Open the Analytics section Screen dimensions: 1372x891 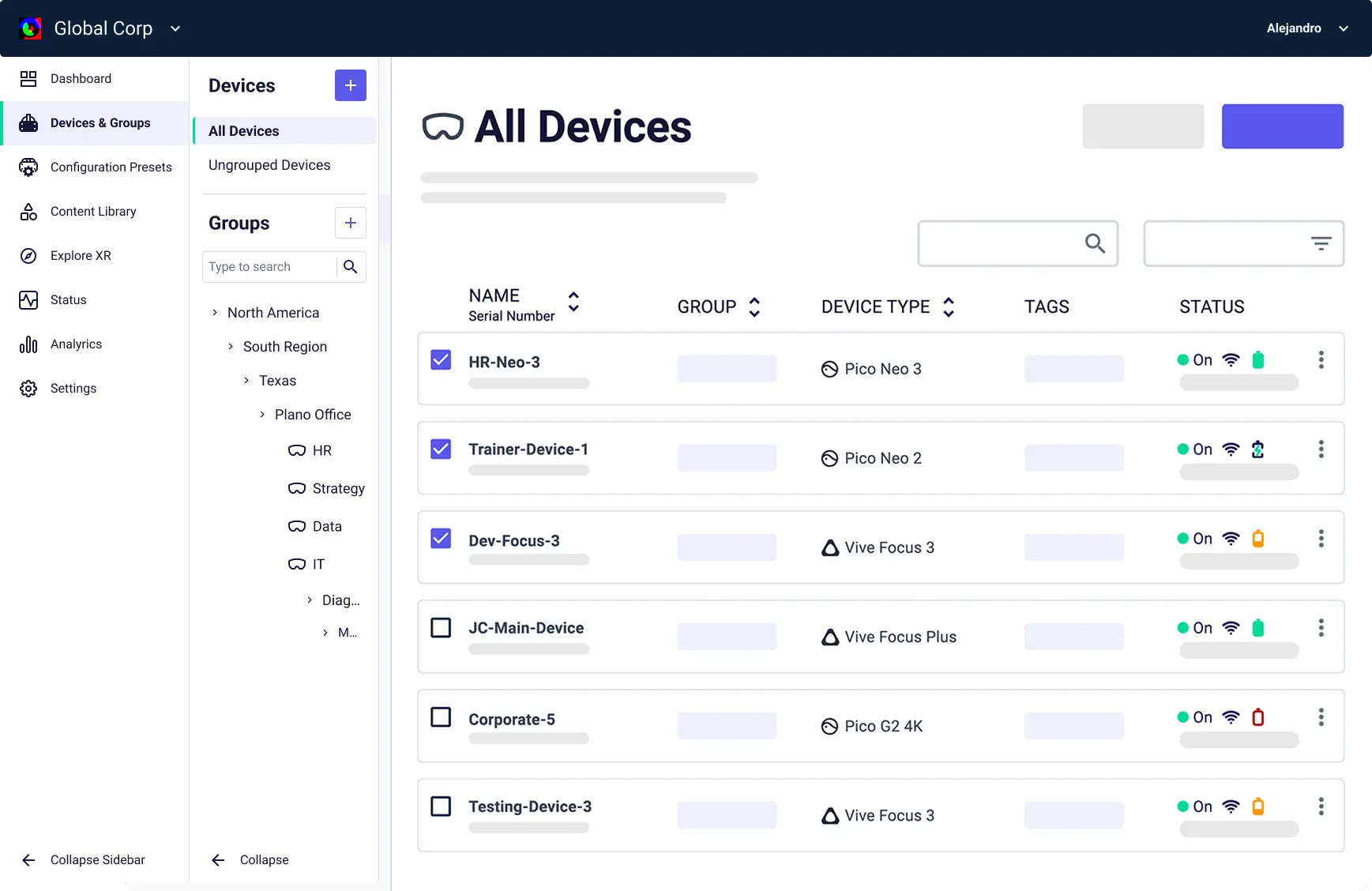(x=76, y=344)
